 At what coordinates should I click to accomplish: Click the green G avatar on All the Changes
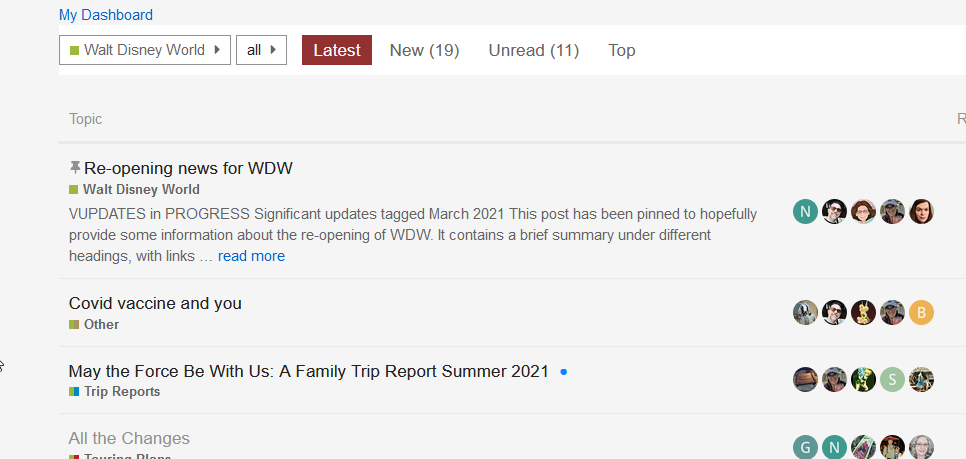click(805, 447)
